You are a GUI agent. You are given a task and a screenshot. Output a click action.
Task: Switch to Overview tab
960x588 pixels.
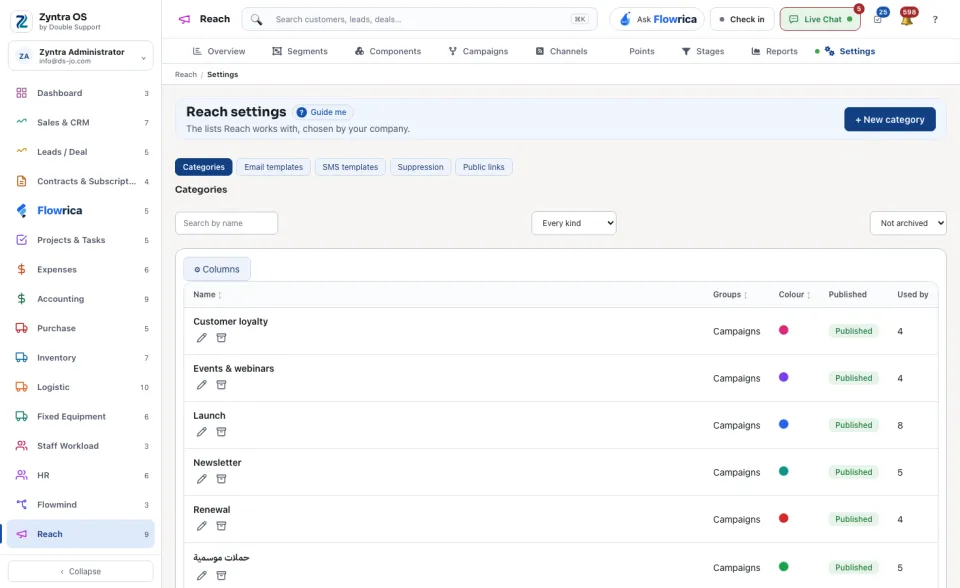219,51
